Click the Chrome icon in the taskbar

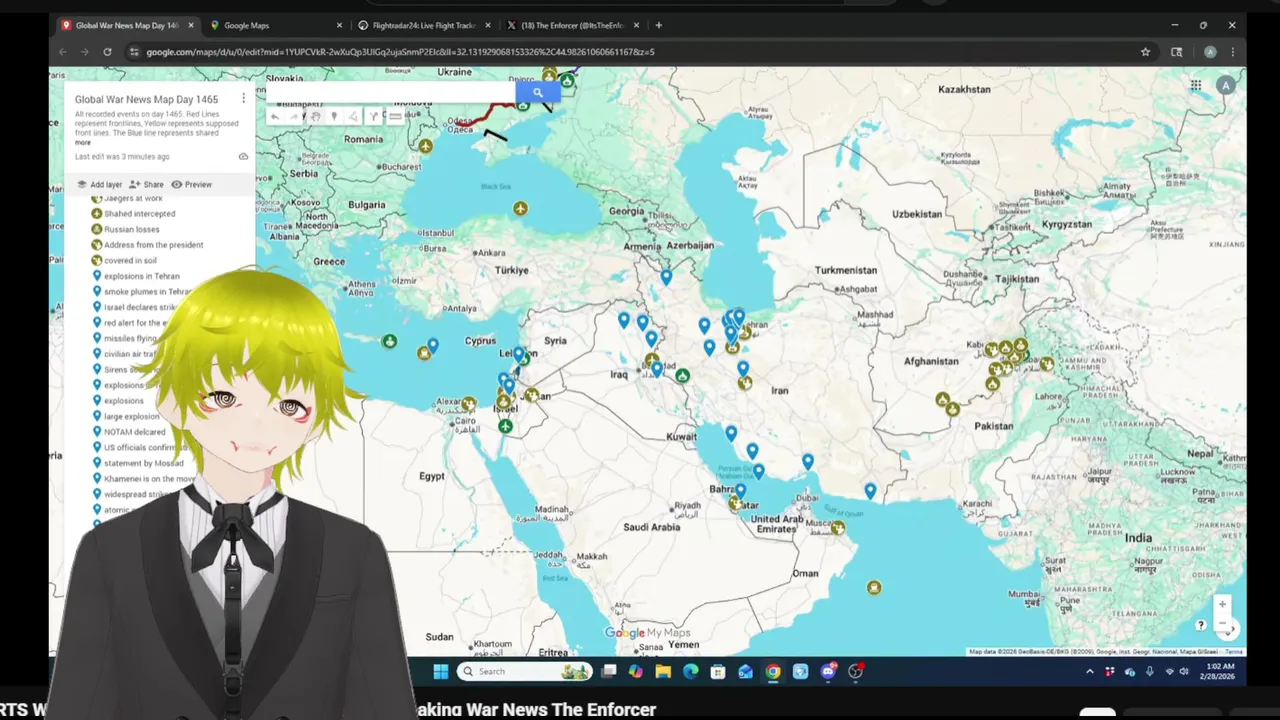coord(773,671)
